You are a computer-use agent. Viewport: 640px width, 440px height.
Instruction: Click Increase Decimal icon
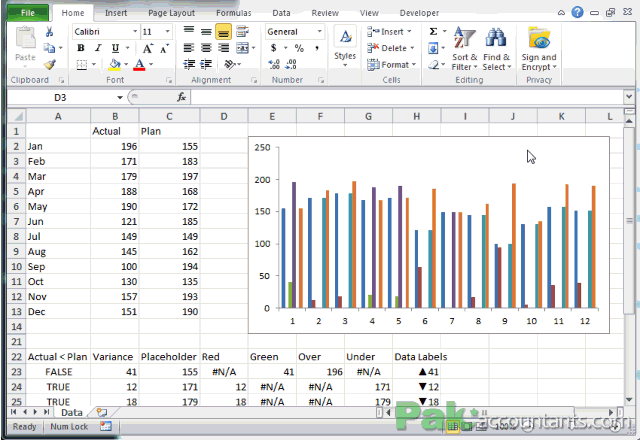pos(273,64)
